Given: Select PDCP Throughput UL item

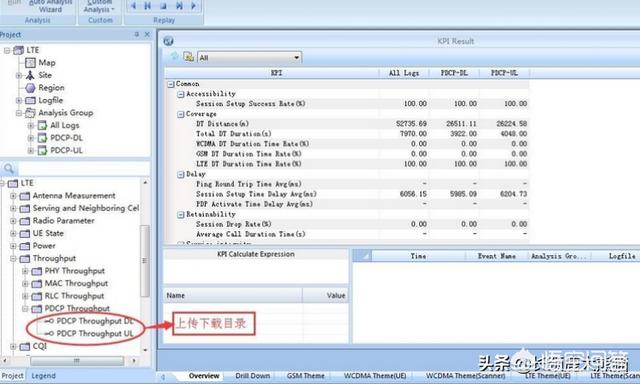Looking at the screenshot, I should coord(95,334).
